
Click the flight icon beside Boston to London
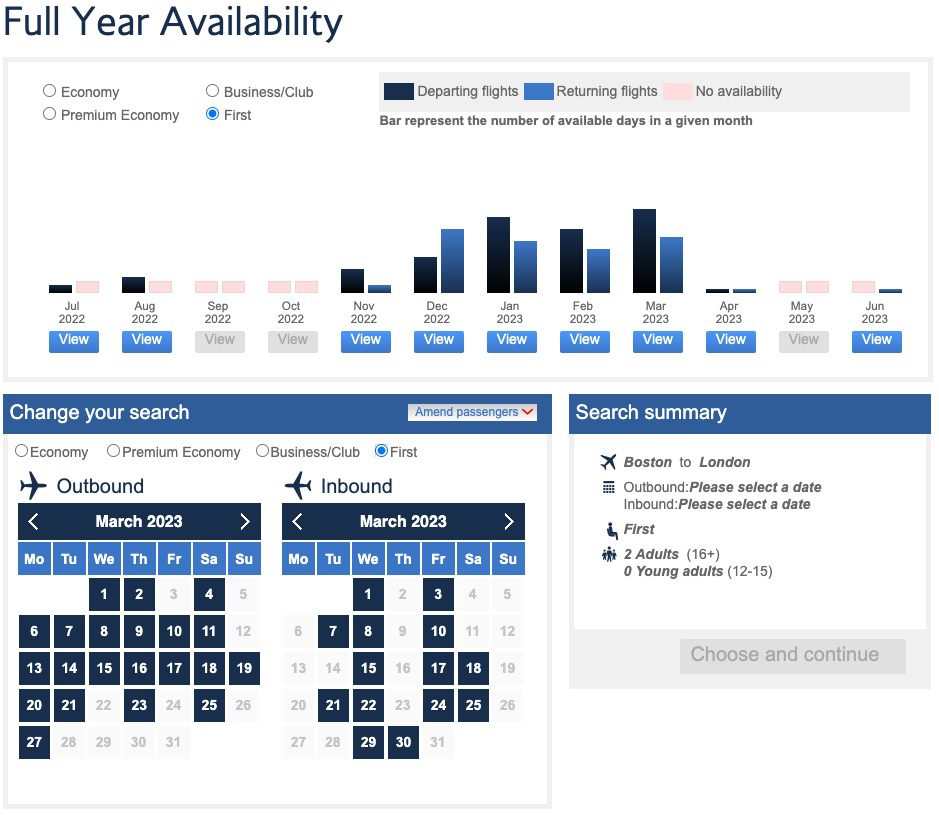coord(608,461)
